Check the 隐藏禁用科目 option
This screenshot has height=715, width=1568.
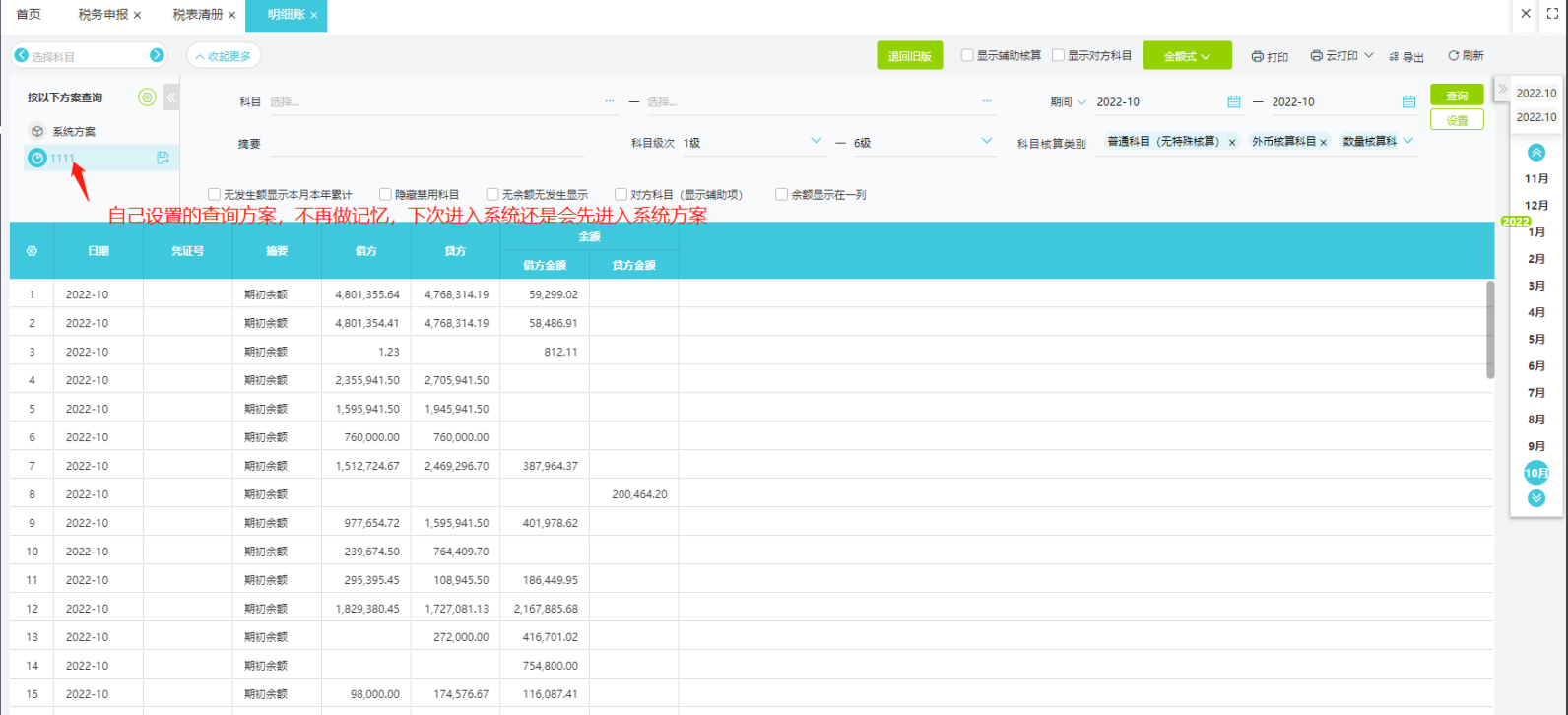(x=386, y=195)
